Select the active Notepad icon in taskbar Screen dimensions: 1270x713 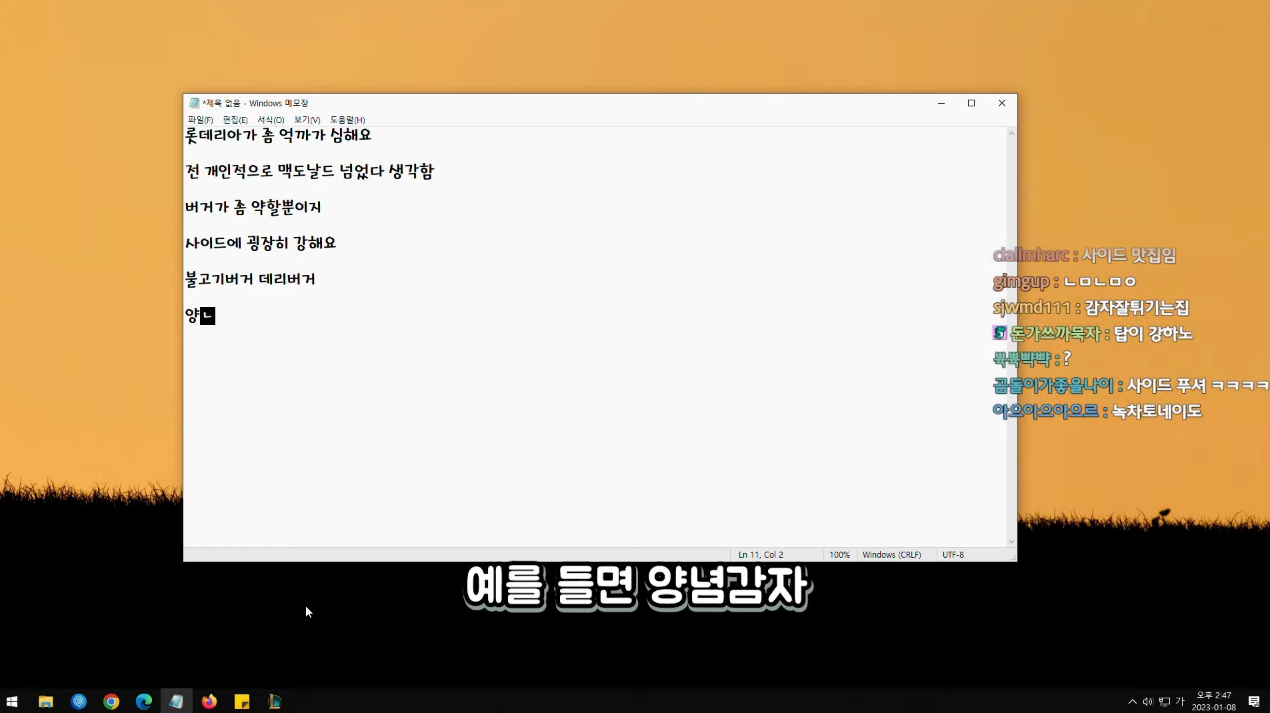pos(176,701)
